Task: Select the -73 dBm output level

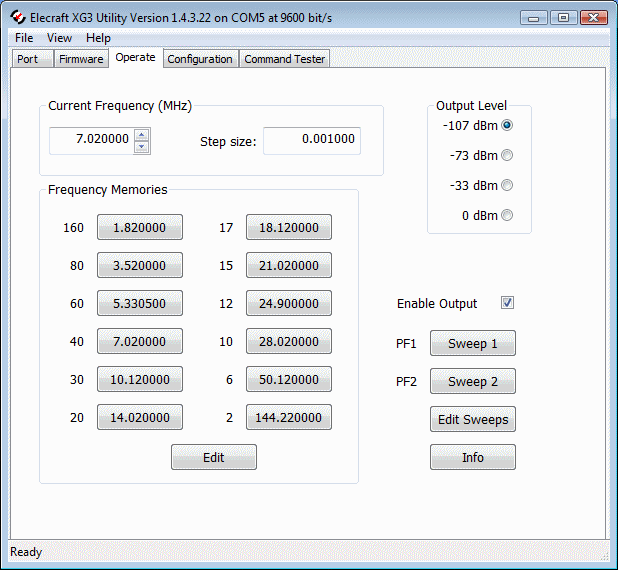Action: coord(507,155)
